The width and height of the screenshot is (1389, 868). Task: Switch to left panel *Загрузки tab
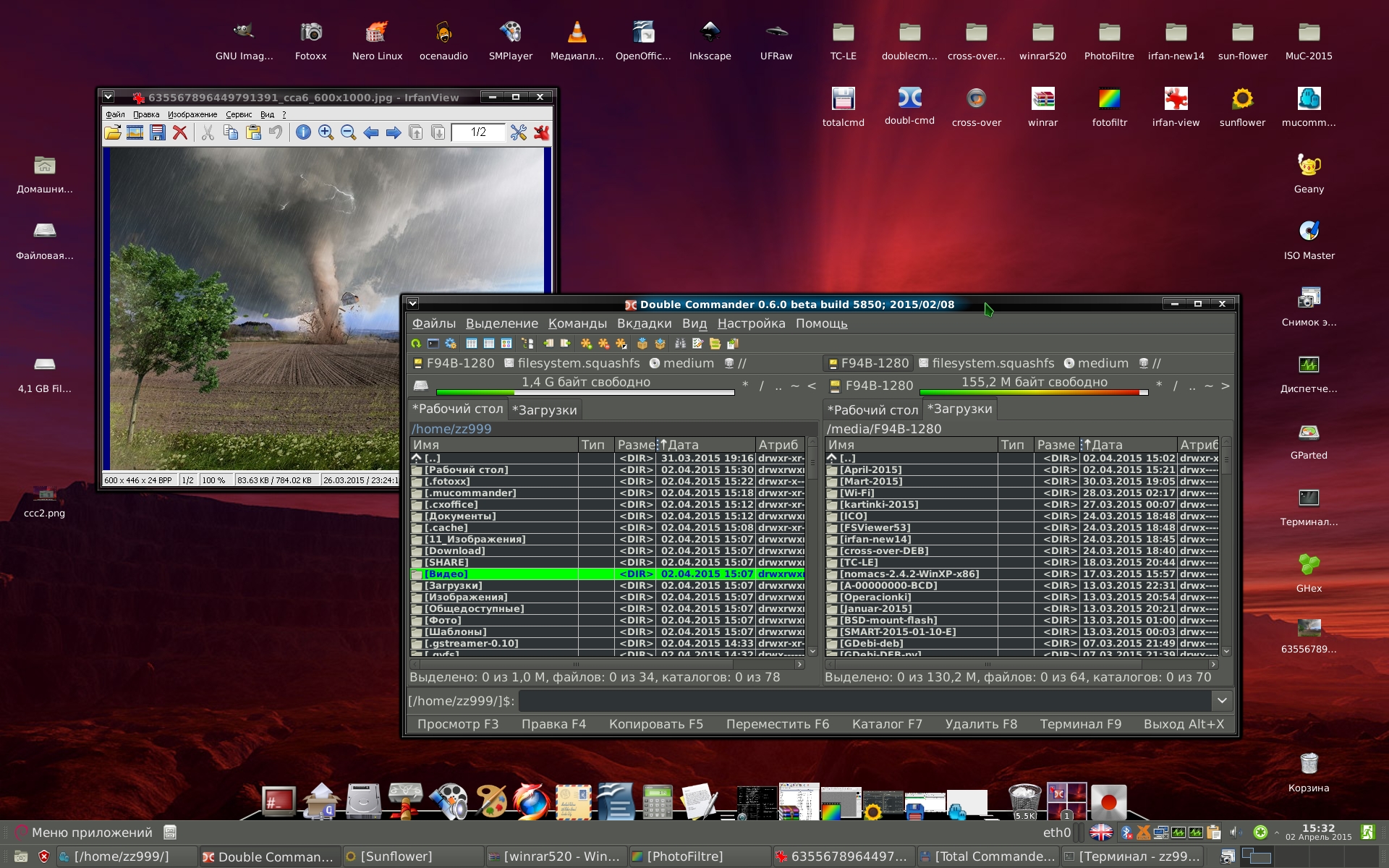pos(545,410)
